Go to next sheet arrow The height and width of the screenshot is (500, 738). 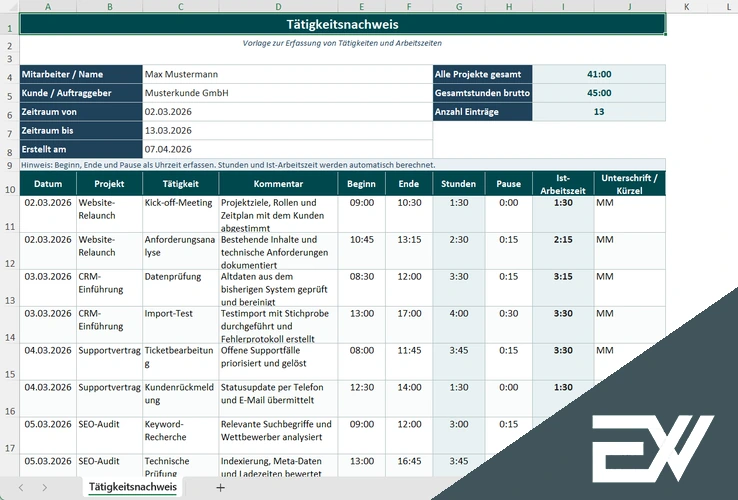pos(44,488)
